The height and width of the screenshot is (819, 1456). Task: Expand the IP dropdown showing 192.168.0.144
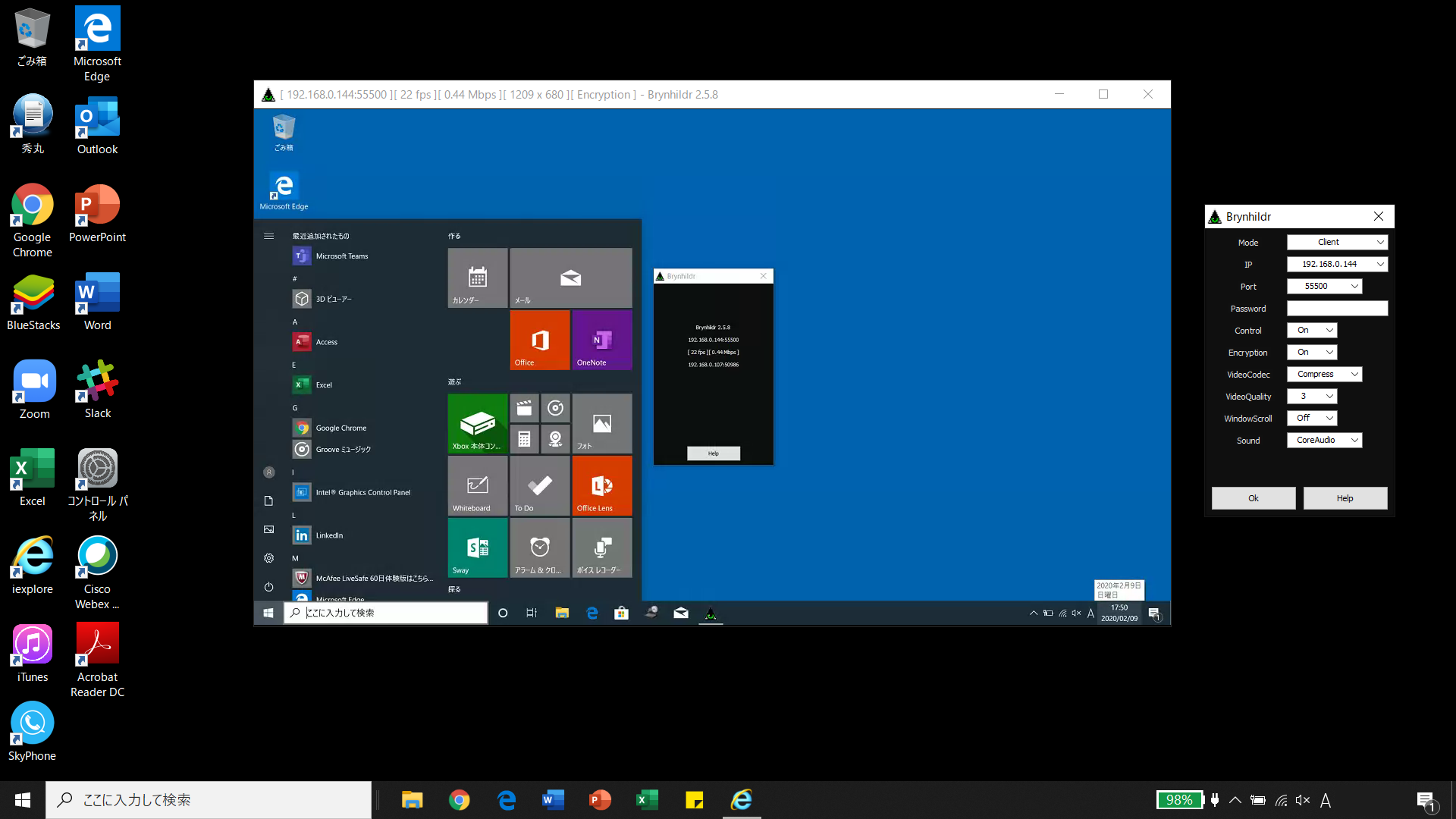[x=1338, y=264]
